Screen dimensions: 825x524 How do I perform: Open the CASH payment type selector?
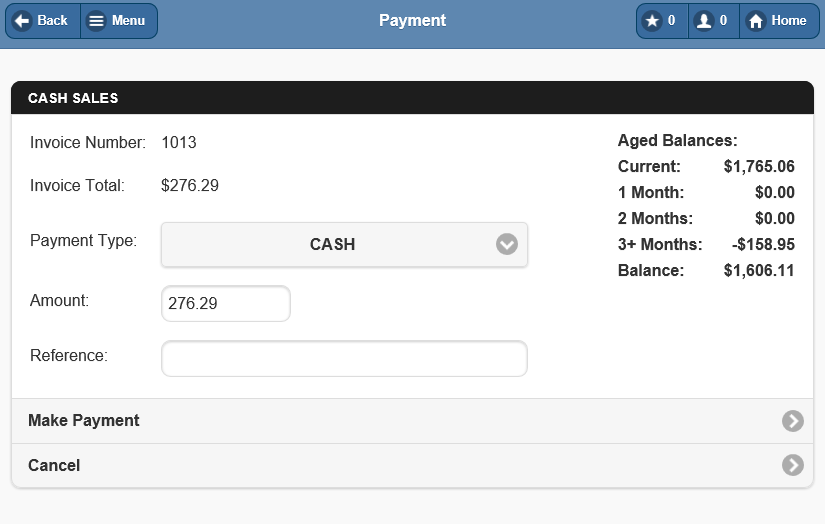pyautogui.click(x=333, y=244)
